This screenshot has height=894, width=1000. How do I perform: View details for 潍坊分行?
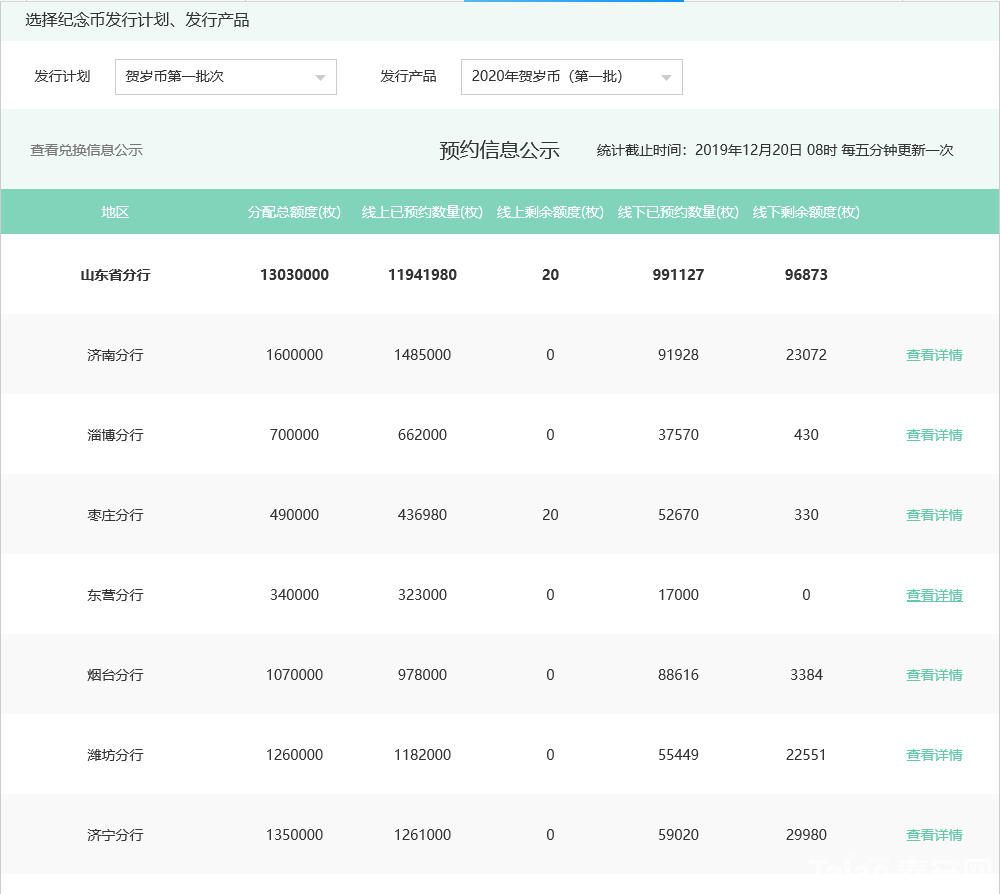[x=934, y=756]
